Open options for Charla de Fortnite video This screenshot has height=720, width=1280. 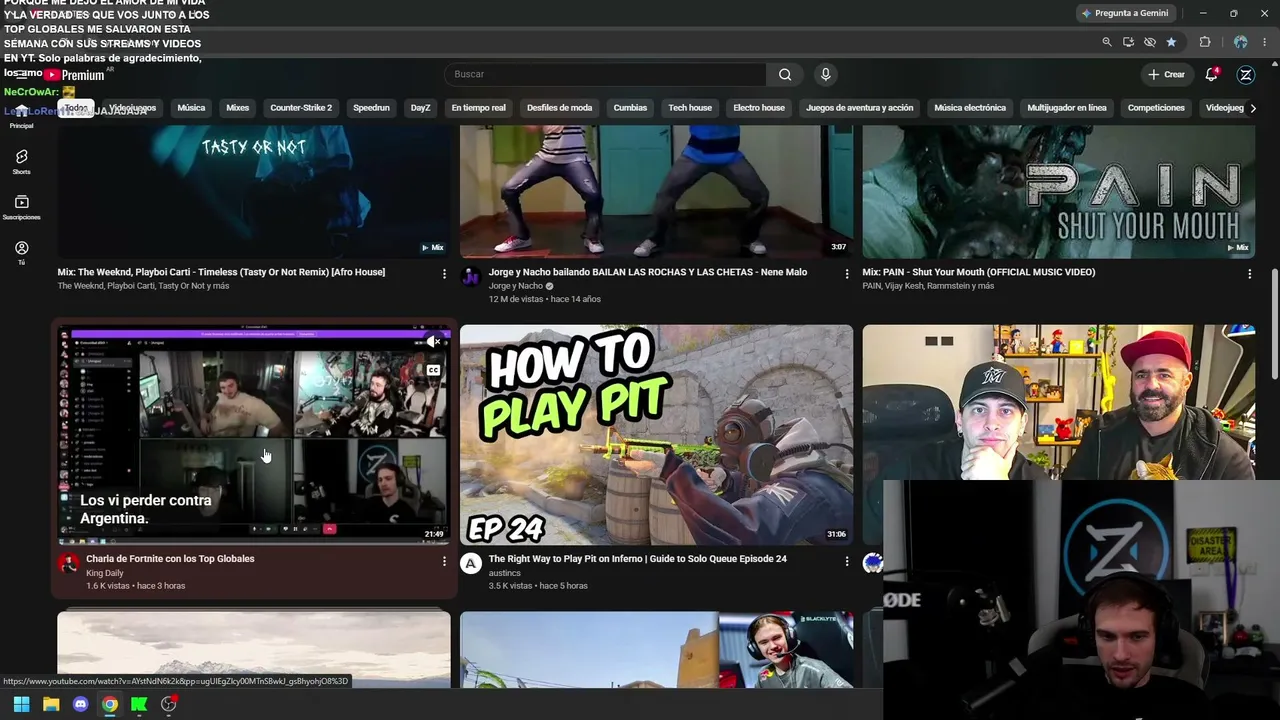tap(444, 561)
